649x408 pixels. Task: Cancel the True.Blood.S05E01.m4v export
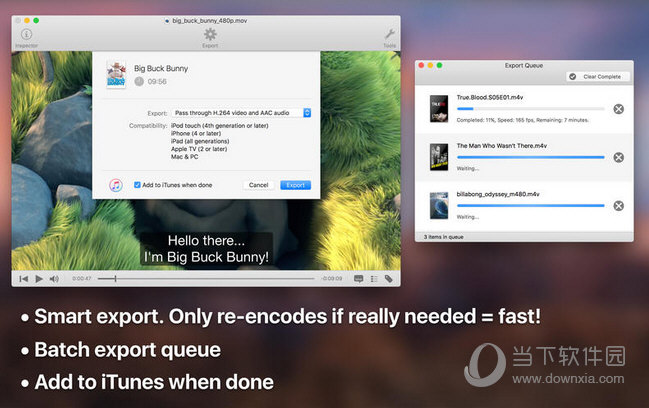pos(618,109)
